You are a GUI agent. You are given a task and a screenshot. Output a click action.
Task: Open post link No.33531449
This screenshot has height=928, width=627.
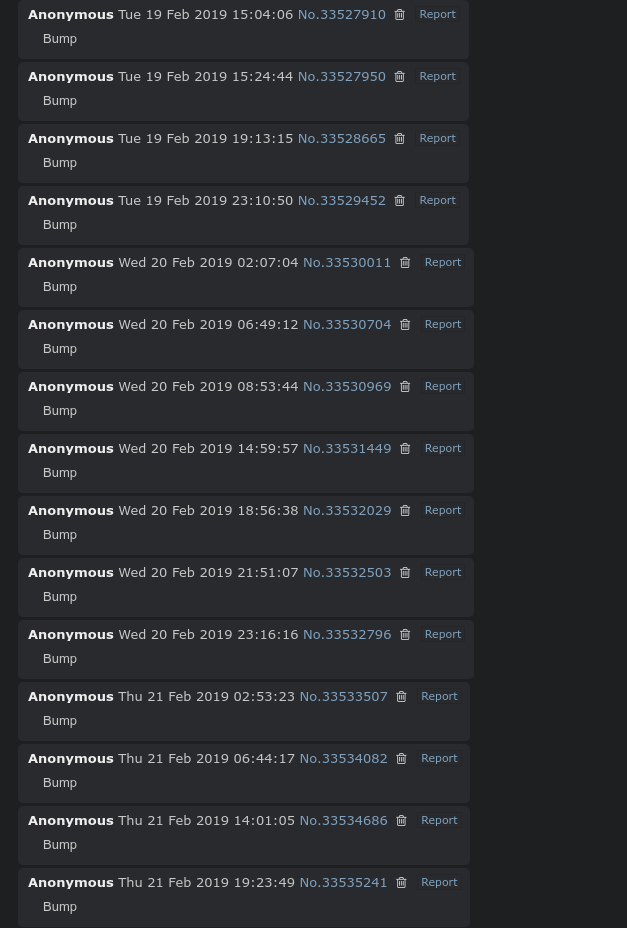(347, 449)
